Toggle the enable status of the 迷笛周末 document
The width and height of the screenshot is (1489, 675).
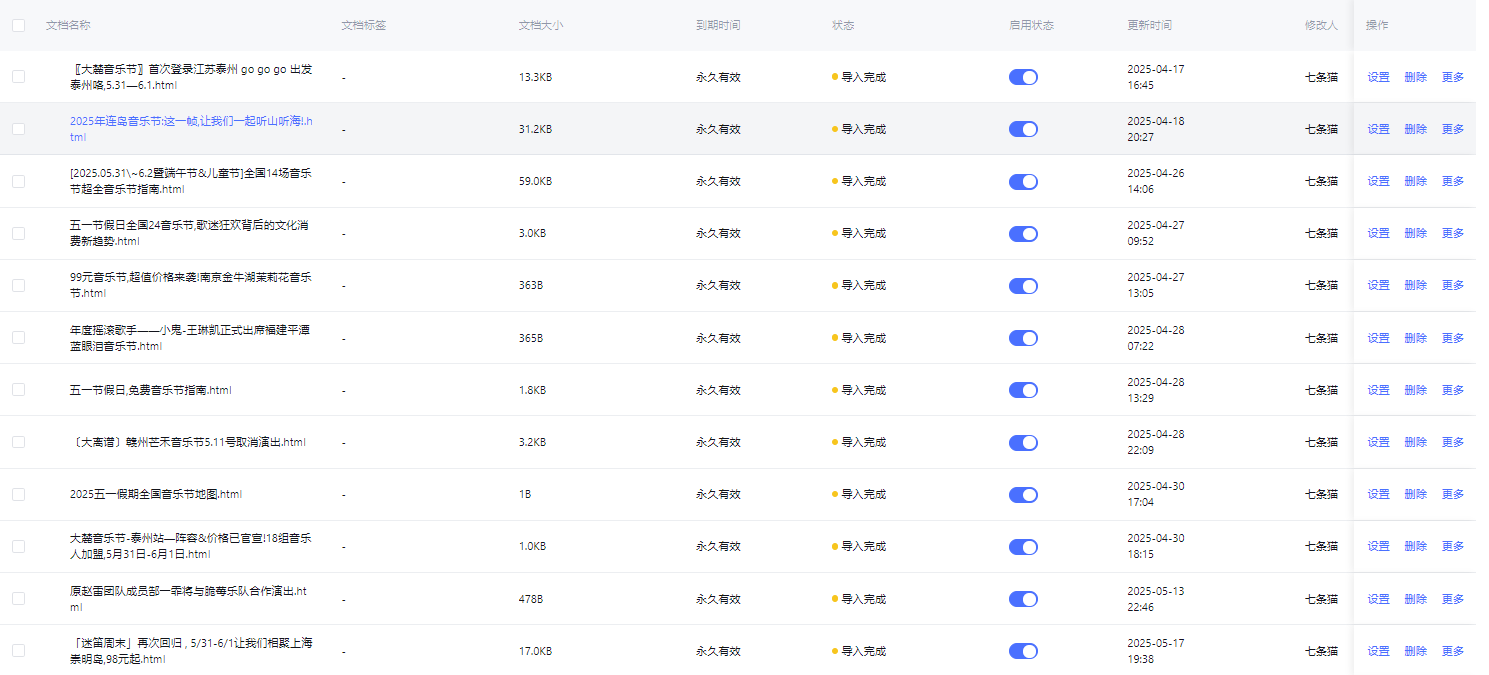[1023, 651]
